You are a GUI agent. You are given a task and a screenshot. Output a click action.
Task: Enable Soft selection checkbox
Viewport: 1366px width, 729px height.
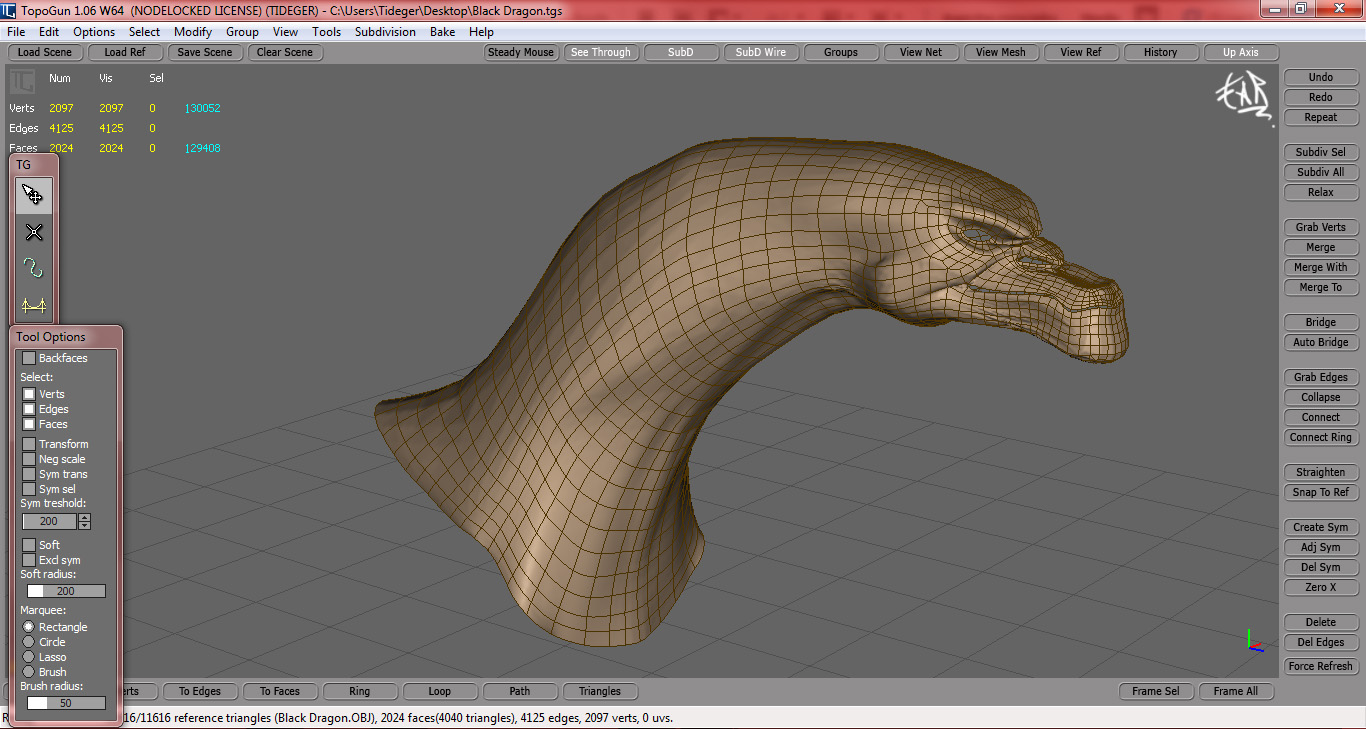(x=29, y=545)
